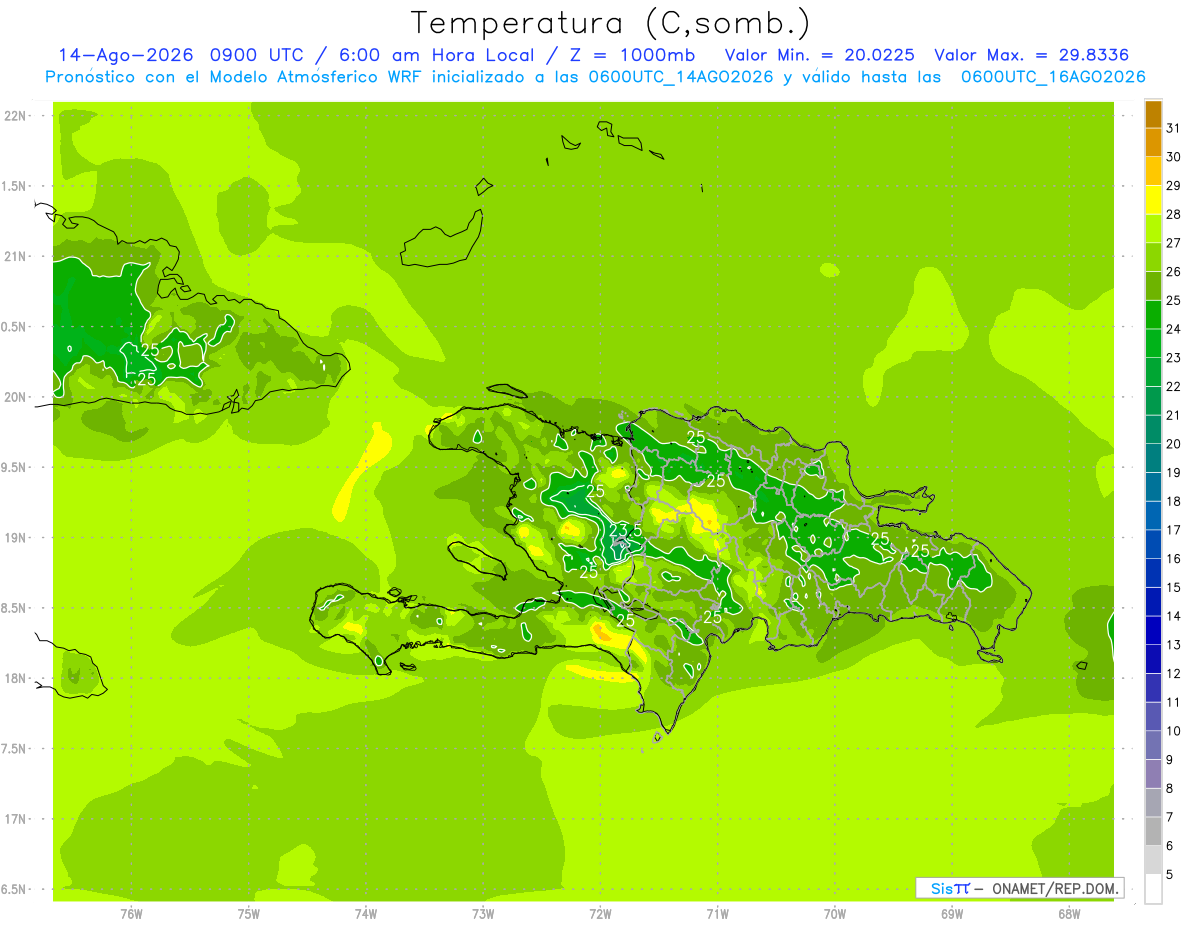Click the legend value "8"
The width and height of the screenshot is (1200, 927).
click(x=1169, y=789)
